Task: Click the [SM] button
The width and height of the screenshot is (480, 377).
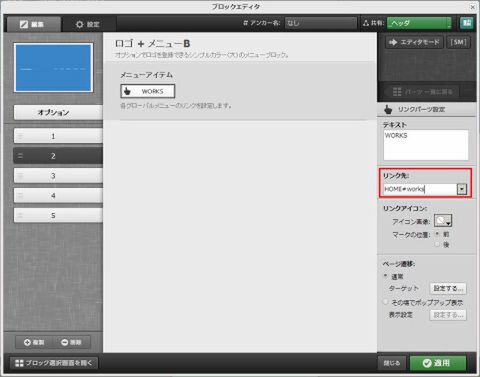Action: point(458,42)
